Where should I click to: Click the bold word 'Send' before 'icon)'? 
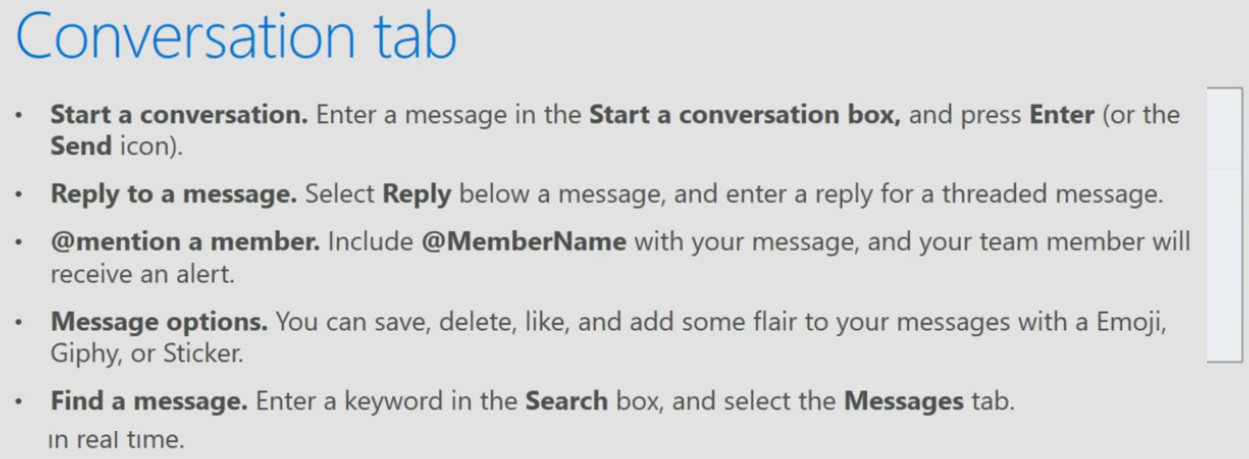[81, 146]
